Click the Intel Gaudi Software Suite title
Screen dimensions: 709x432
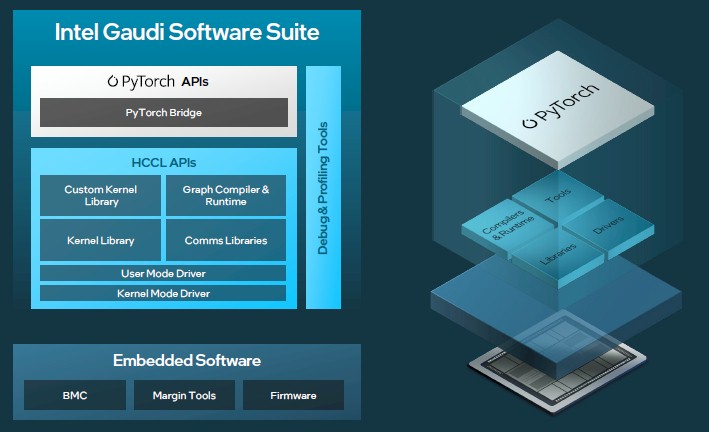pyautogui.click(x=187, y=32)
